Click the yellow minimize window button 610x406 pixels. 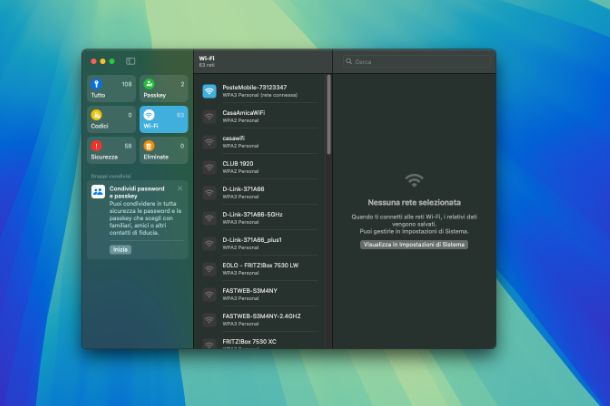(103, 61)
